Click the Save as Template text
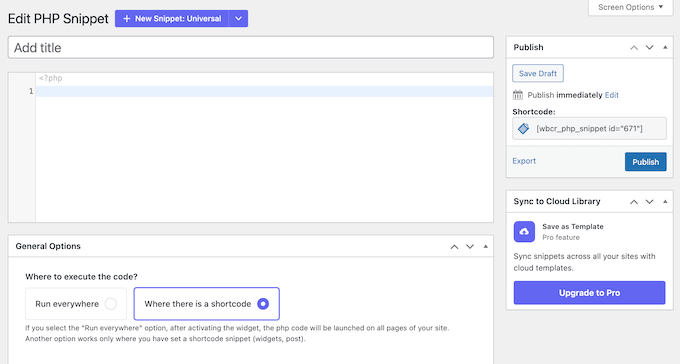 click(x=572, y=226)
